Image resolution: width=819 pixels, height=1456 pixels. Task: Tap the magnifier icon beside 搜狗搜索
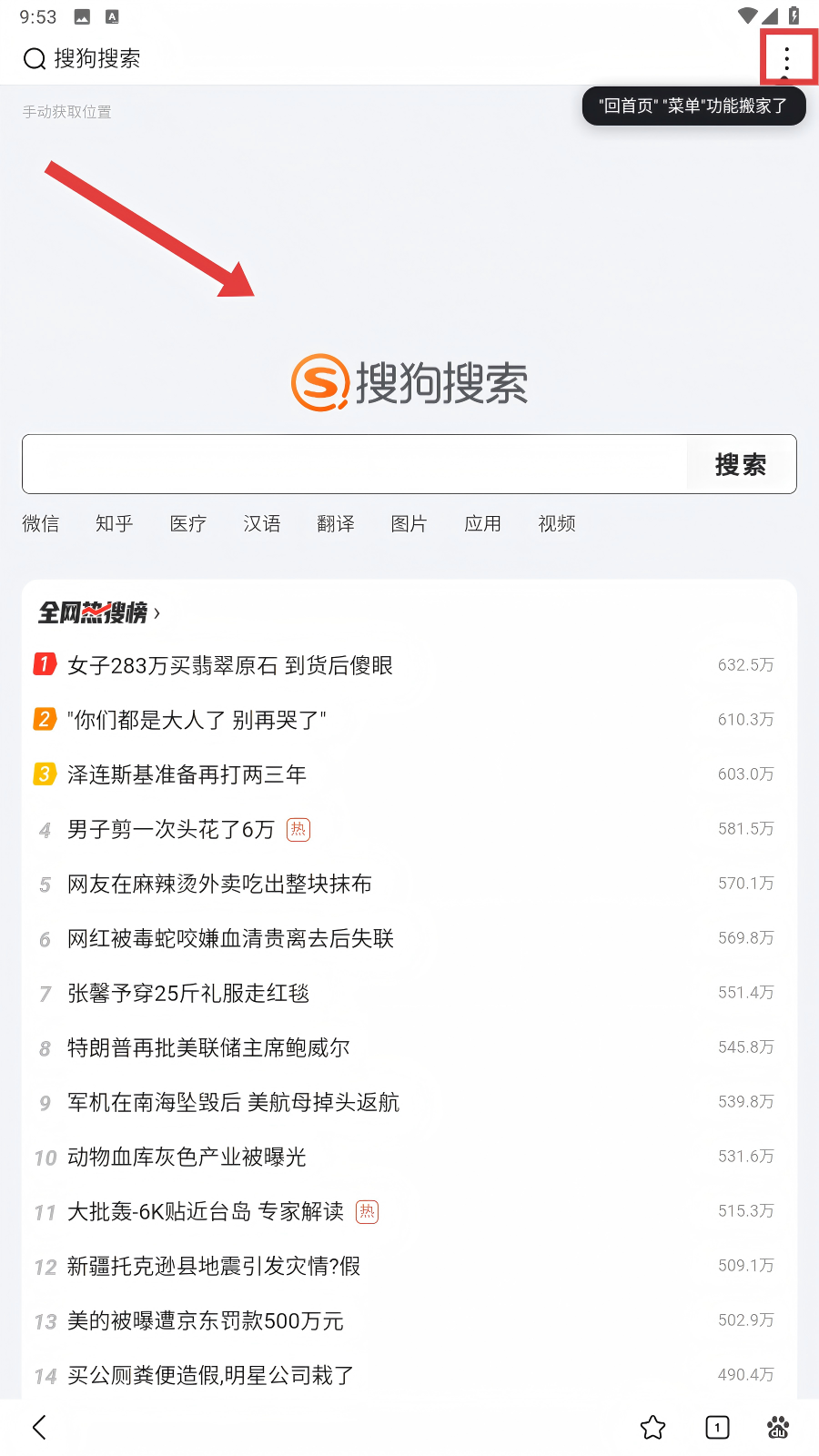(35, 59)
